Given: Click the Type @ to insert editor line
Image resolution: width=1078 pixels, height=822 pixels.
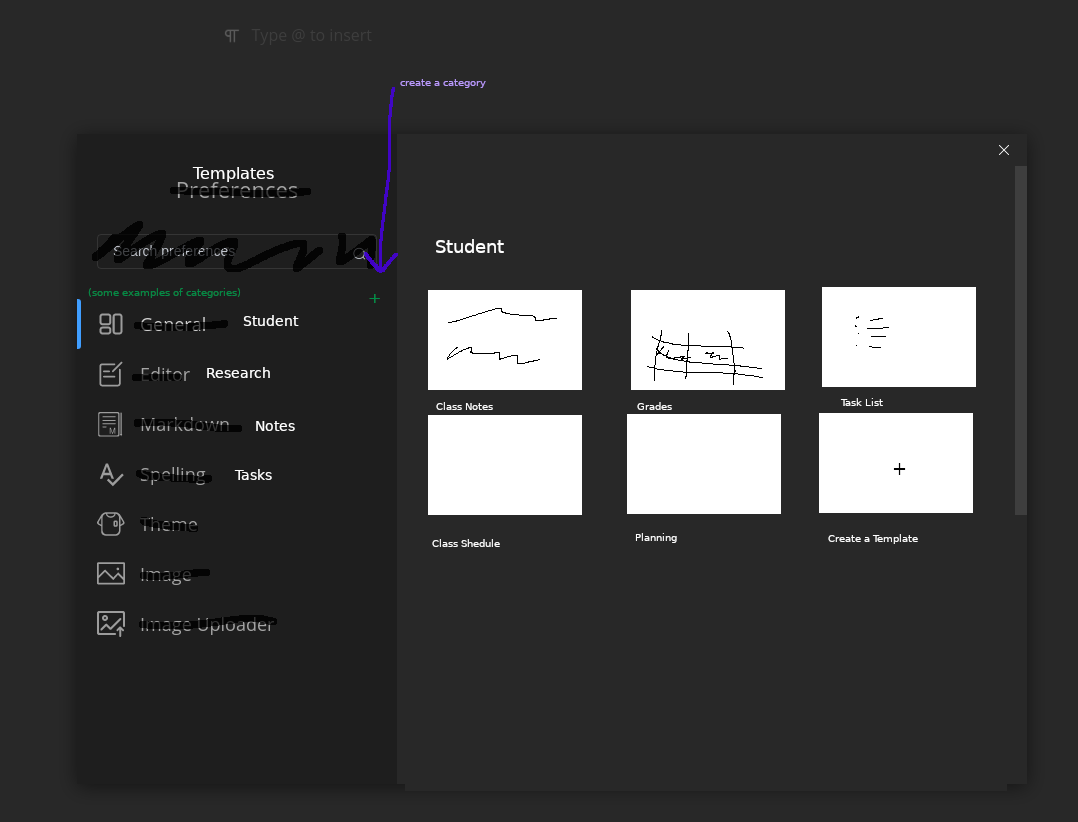Looking at the screenshot, I should (x=311, y=36).
